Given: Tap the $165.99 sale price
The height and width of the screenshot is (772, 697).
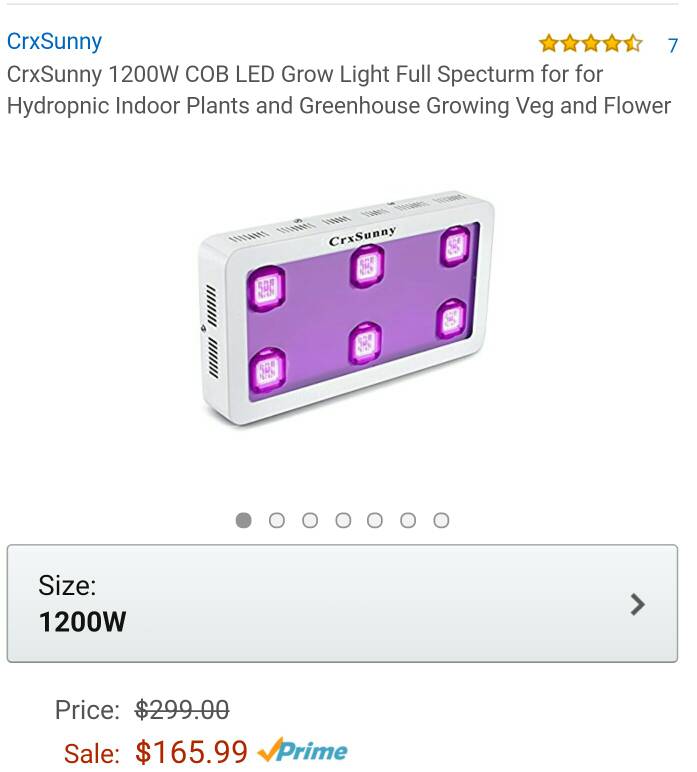Looking at the screenshot, I should pos(191,752).
